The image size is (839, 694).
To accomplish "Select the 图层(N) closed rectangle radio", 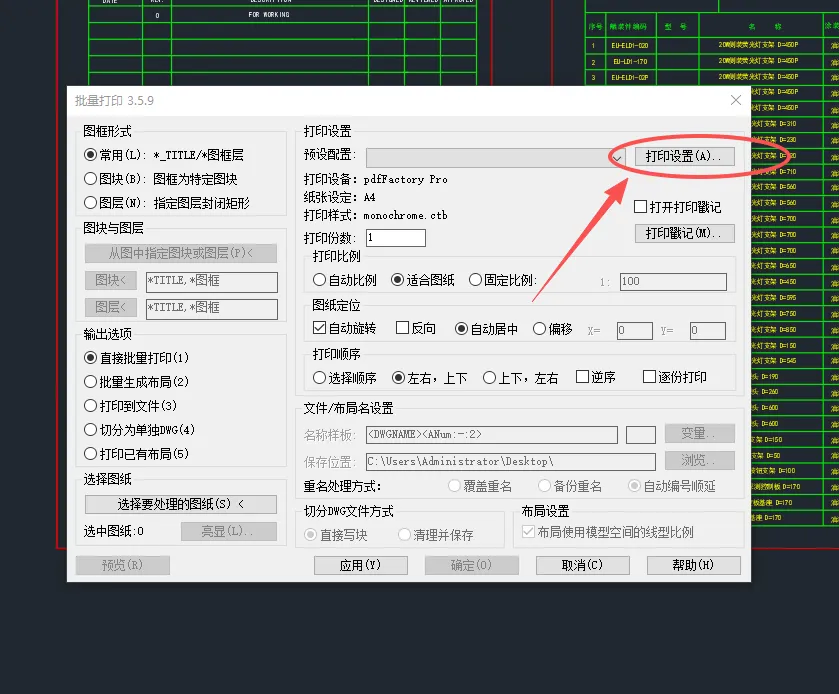I will click(90, 202).
